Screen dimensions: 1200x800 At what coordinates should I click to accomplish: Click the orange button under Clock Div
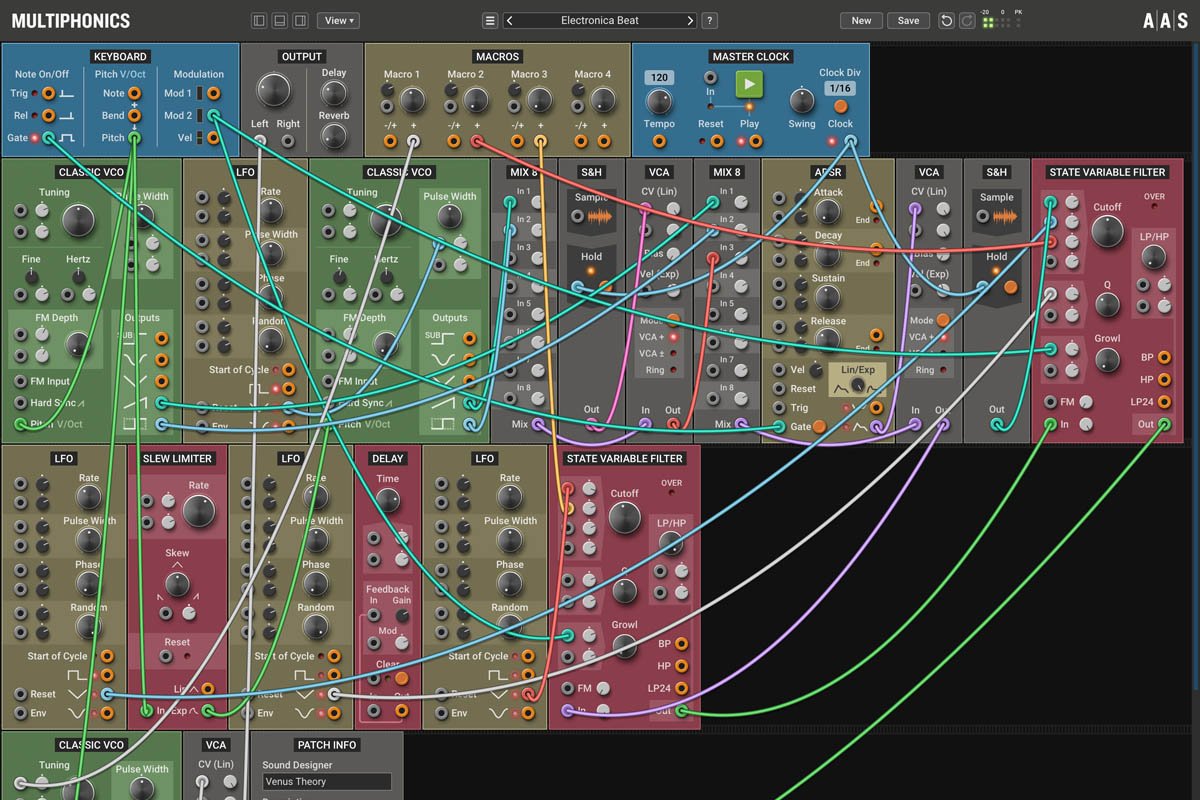click(840, 105)
